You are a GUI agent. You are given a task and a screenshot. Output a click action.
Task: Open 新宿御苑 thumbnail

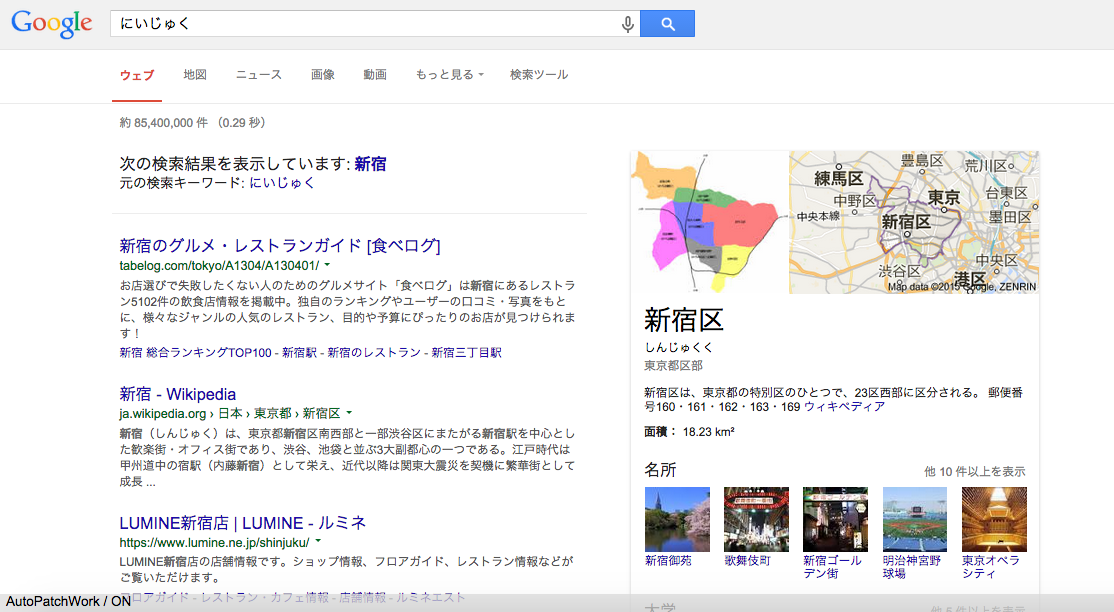pyautogui.click(x=677, y=519)
